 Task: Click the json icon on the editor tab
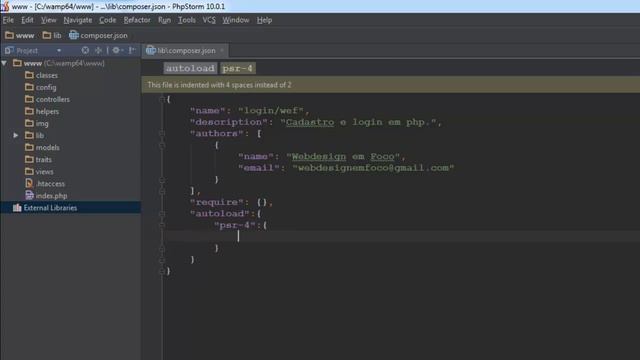151,50
